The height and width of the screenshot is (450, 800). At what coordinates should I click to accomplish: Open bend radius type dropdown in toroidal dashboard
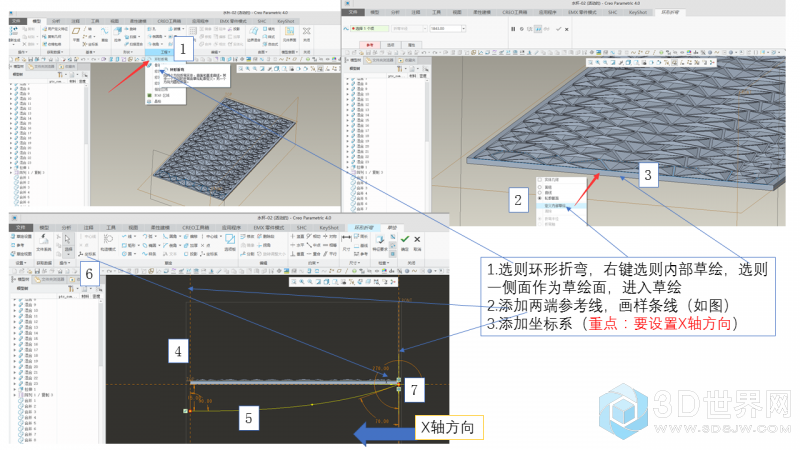[x=425, y=29]
